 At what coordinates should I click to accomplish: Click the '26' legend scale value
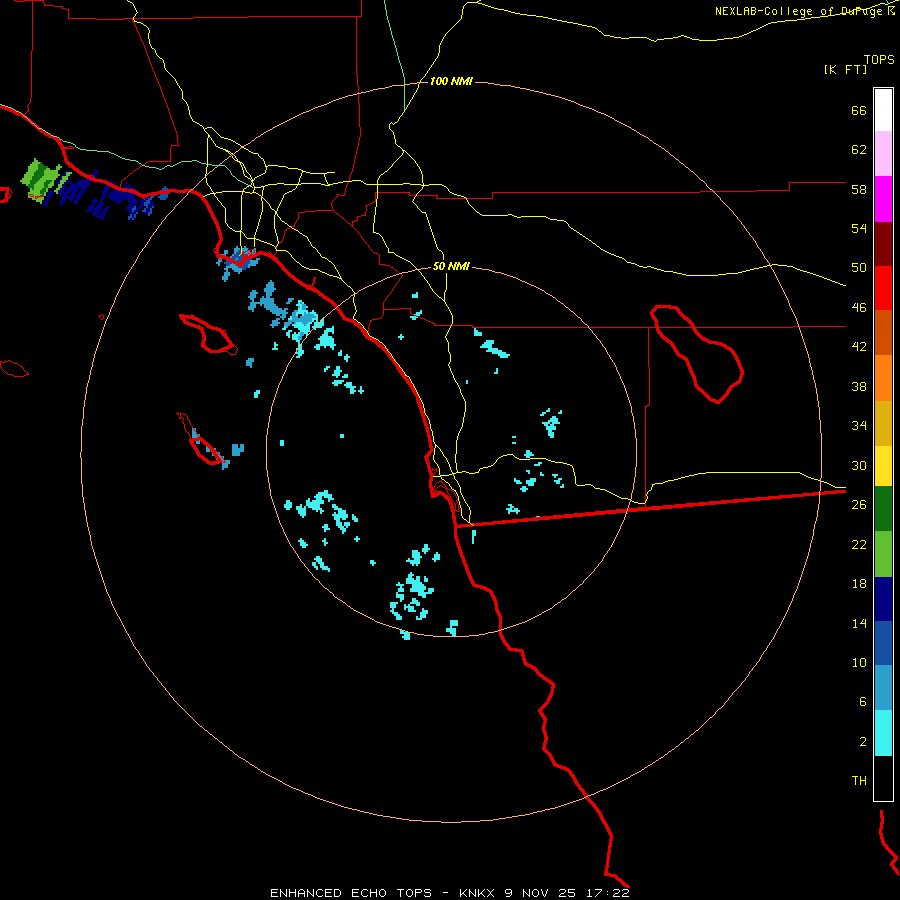[x=859, y=505]
